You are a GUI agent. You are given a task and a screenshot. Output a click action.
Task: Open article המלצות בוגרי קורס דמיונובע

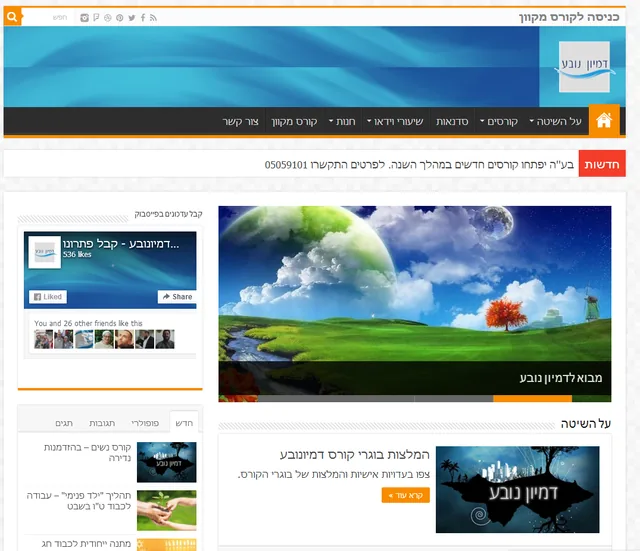[x=355, y=455]
